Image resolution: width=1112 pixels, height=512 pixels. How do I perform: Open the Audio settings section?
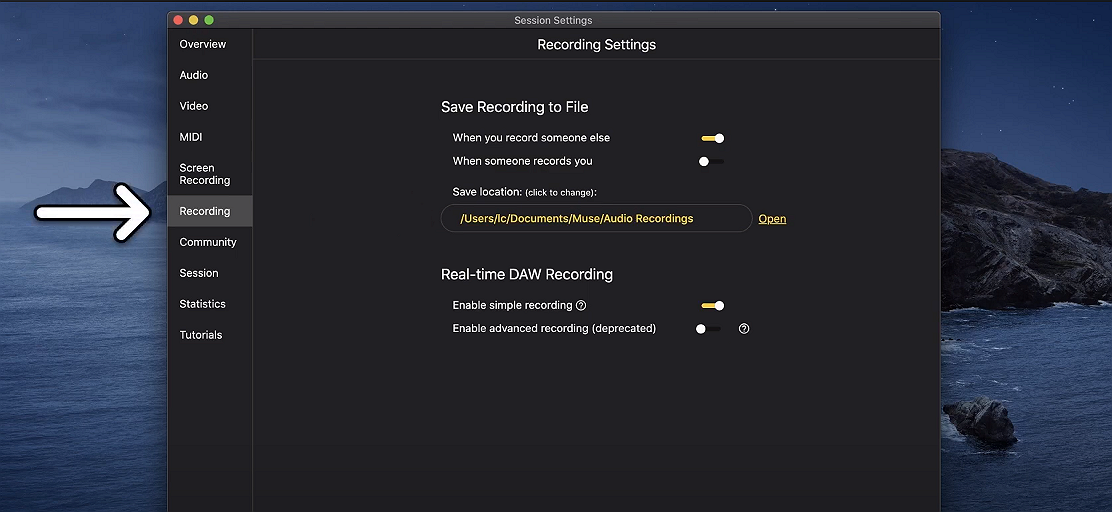(x=194, y=75)
